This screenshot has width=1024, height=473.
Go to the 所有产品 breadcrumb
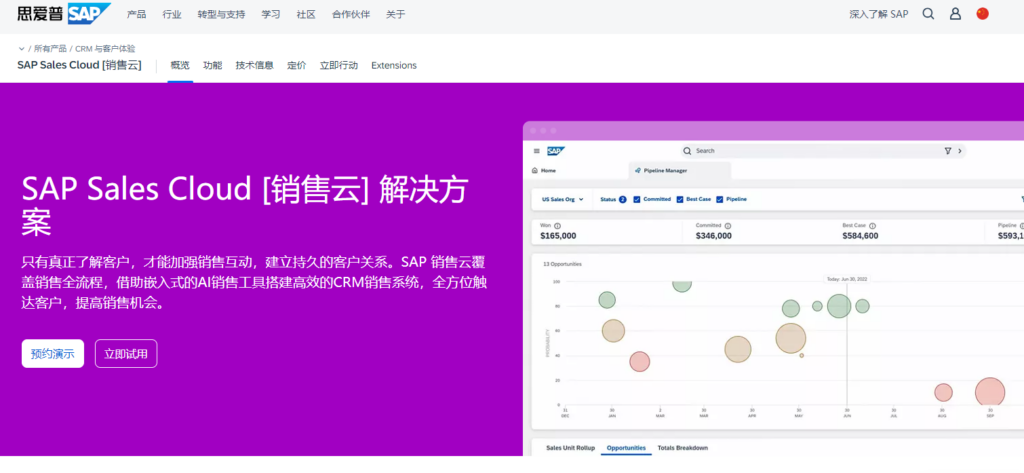click(50, 49)
